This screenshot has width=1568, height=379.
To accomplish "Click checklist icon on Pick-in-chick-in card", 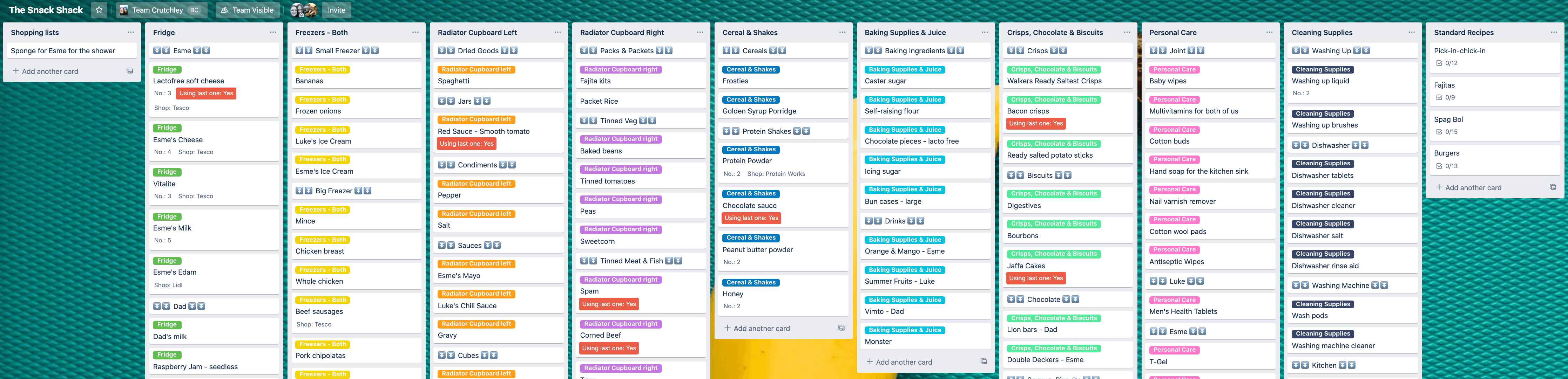I will coord(1440,63).
